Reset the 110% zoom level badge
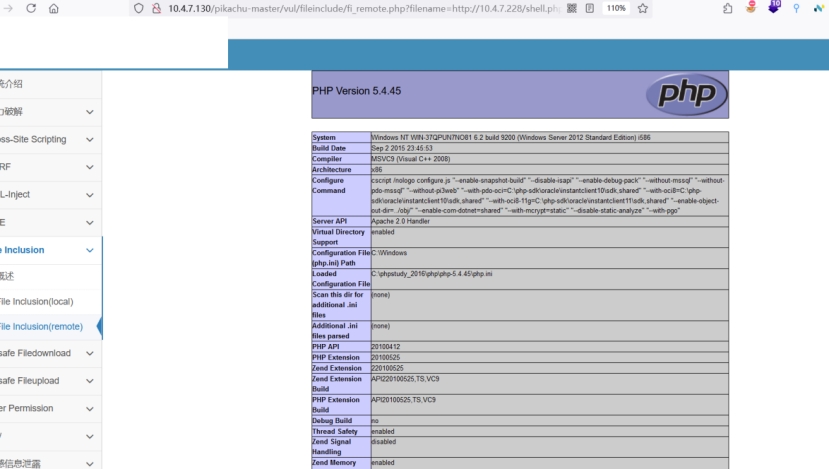This screenshot has width=829, height=469. [x=616, y=8]
